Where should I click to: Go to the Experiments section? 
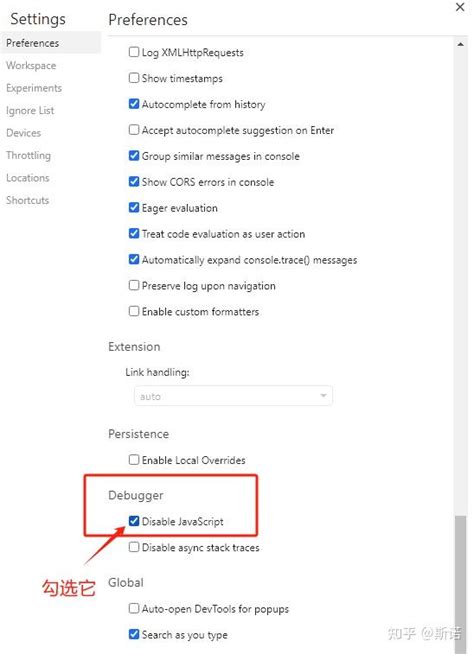[x=34, y=88]
